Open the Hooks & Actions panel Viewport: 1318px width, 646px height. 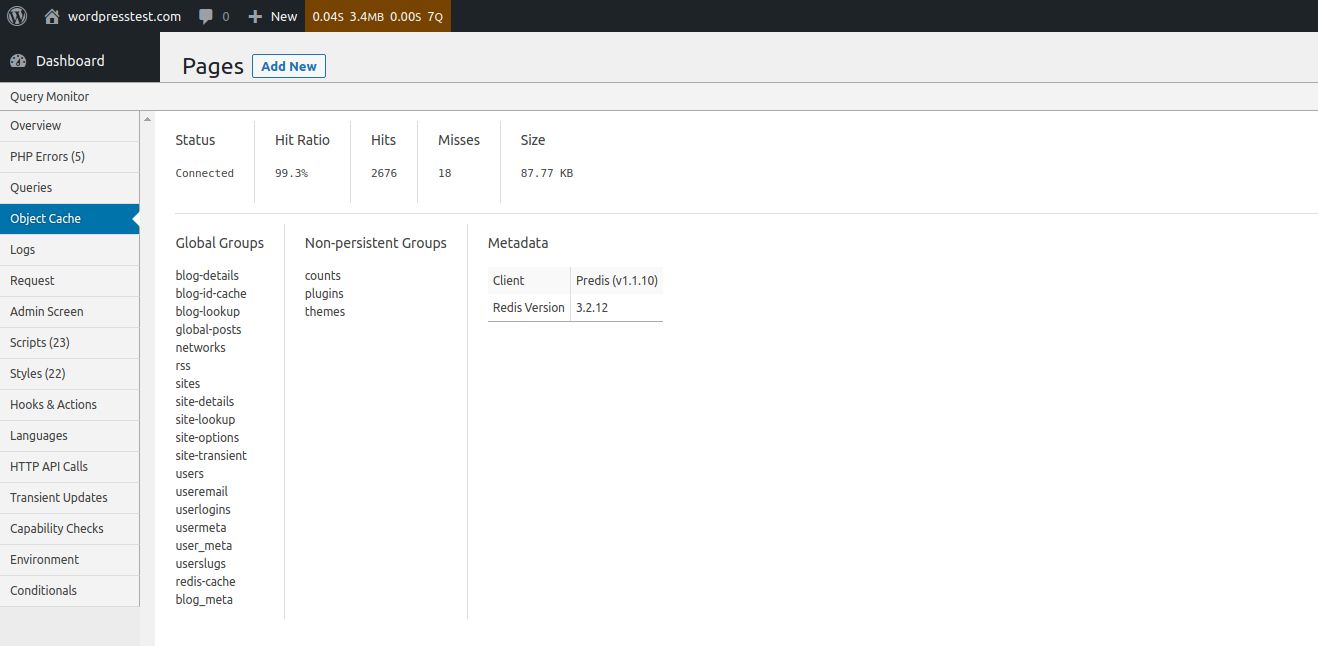pos(53,404)
